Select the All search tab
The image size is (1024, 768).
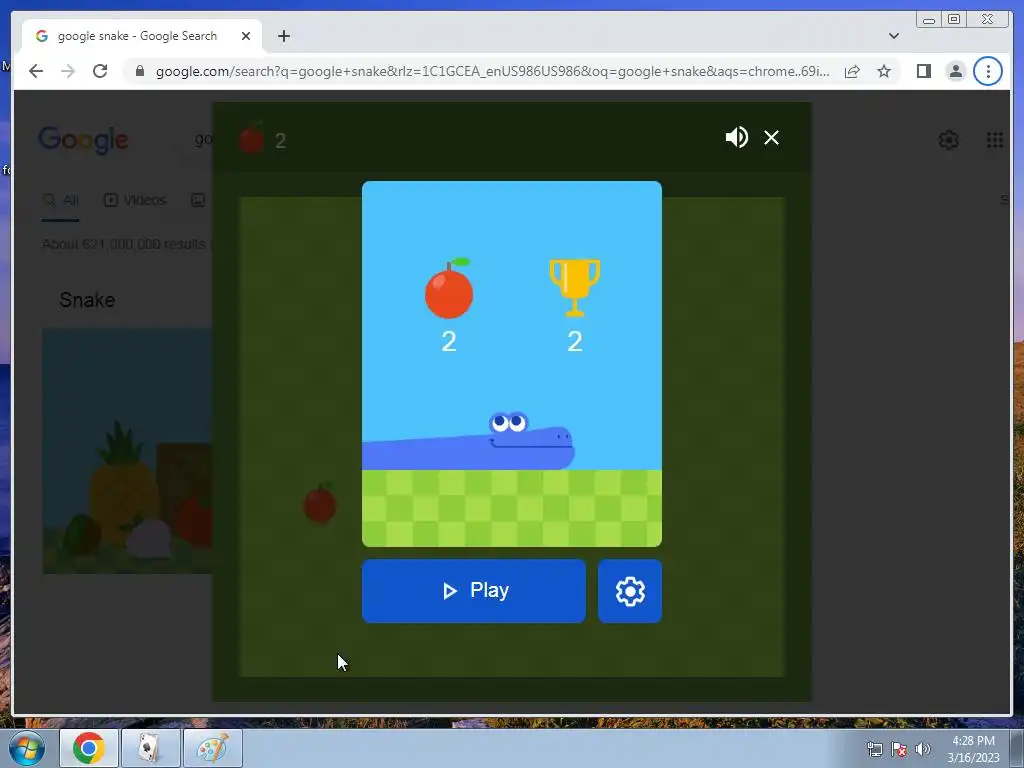(x=61, y=200)
